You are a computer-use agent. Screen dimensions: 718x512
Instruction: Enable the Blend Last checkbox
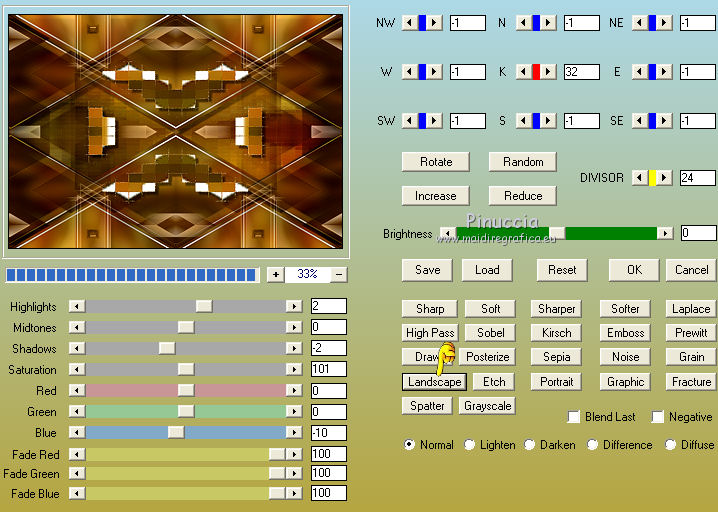click(x=574, y=417)
